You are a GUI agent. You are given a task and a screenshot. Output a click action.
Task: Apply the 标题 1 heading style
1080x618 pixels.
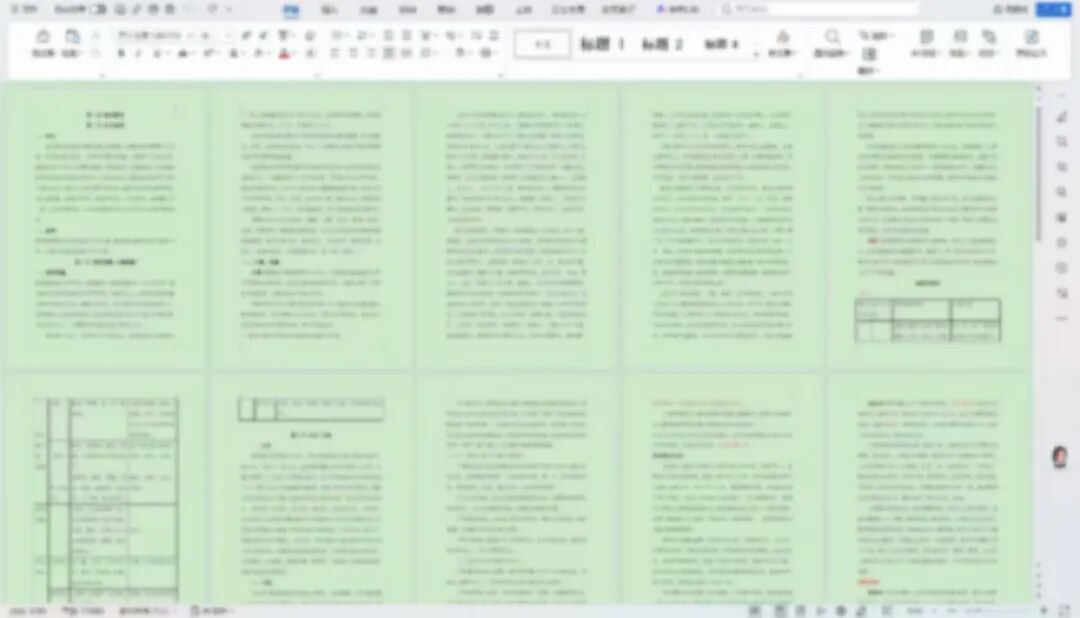(602, 44)
